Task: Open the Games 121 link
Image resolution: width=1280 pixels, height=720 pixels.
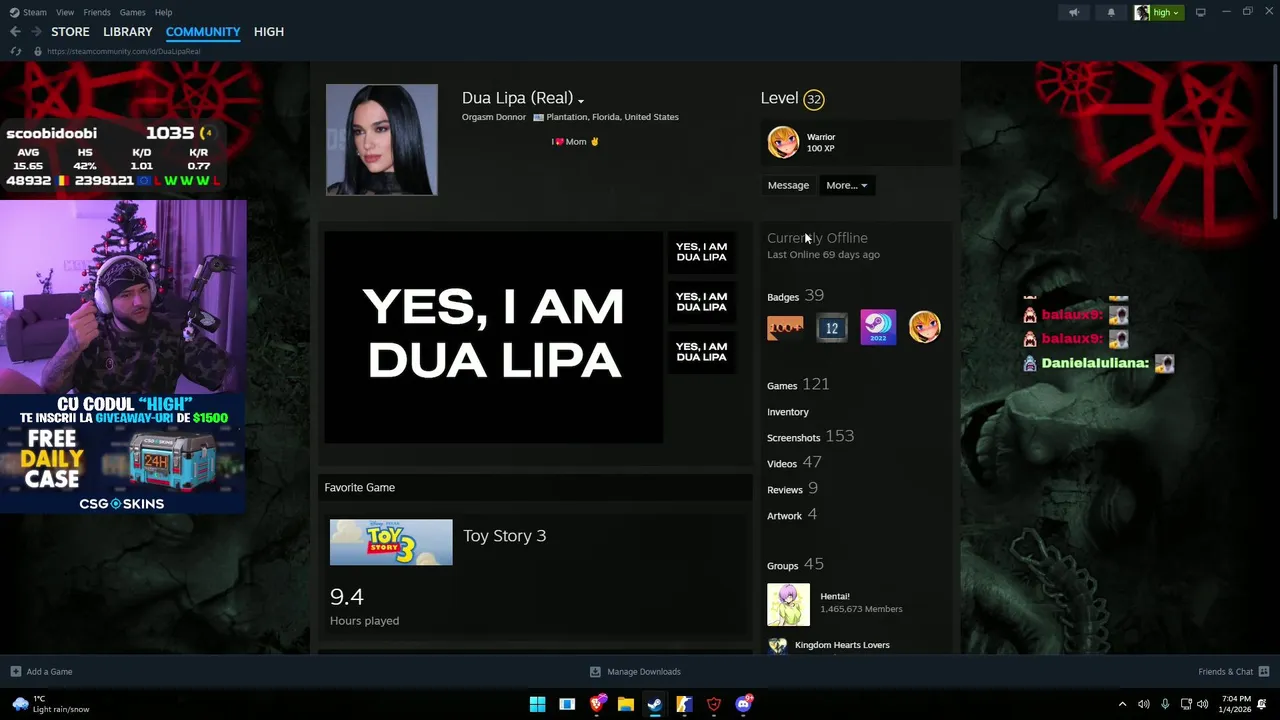Action: [x=798, y=385]
